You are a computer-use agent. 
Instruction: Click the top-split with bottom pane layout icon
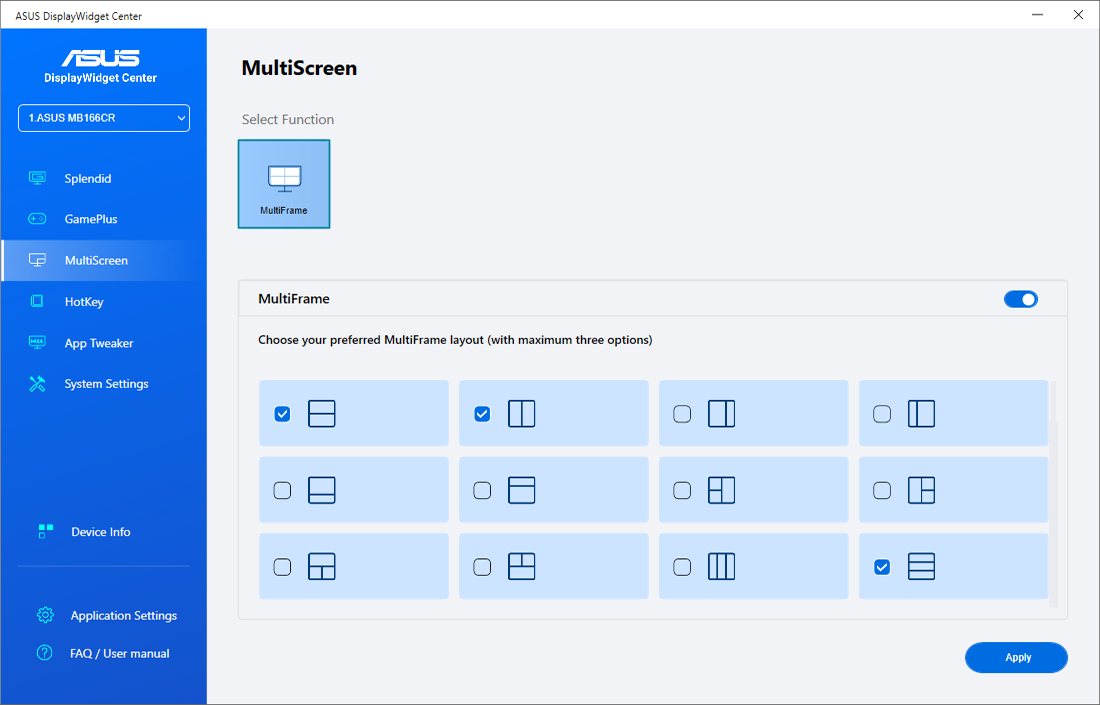click(522, 567)
